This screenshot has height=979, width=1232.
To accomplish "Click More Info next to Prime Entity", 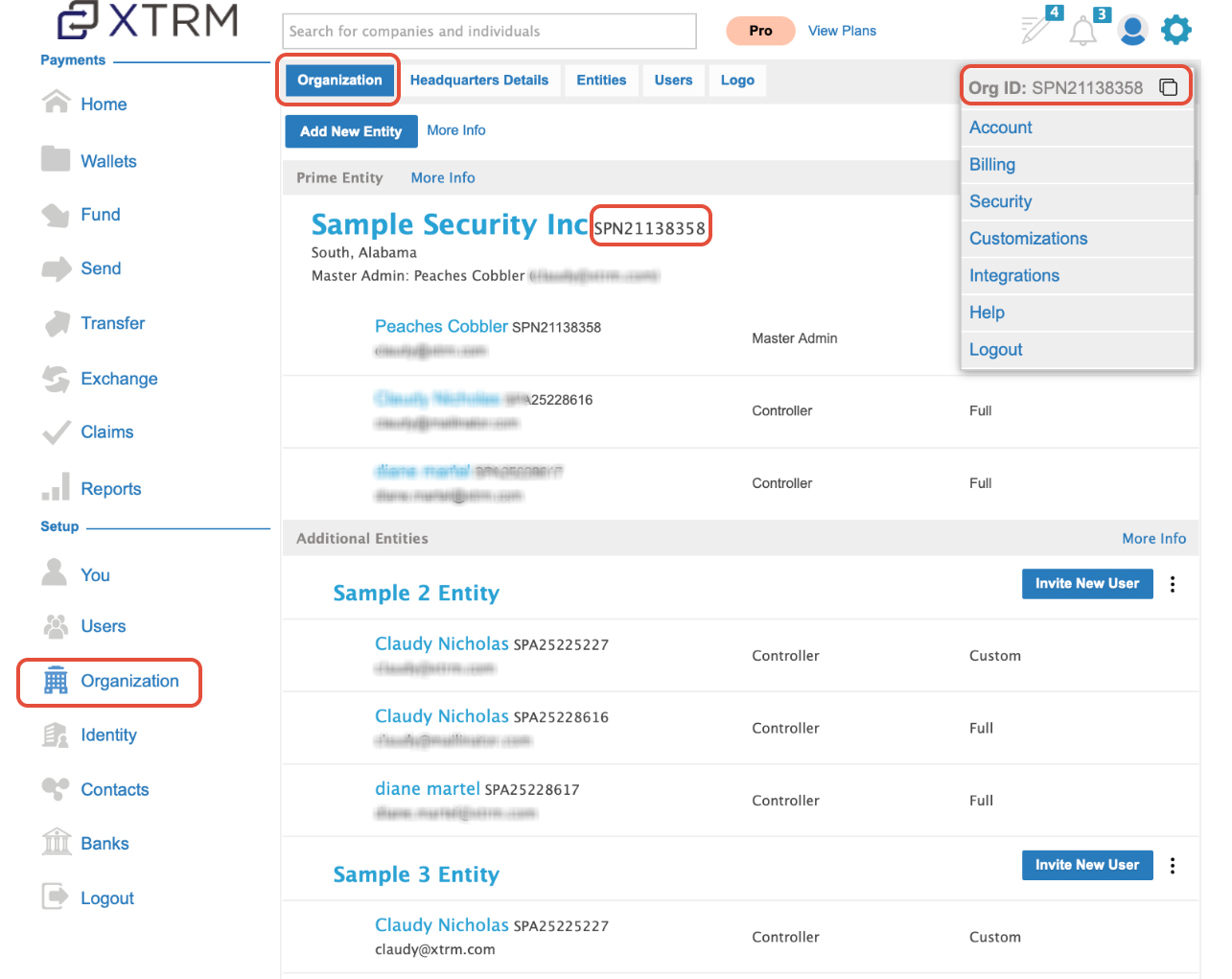I will 443,178.
